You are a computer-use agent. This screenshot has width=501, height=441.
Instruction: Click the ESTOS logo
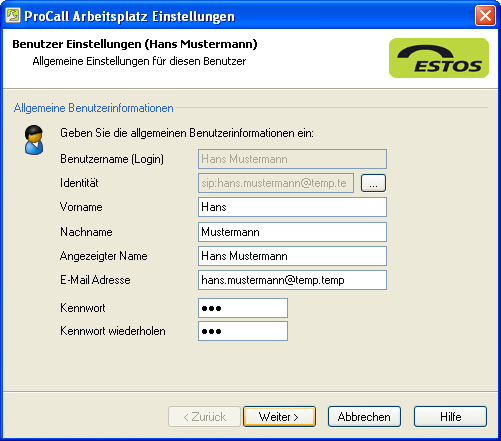pyautogui.click(x=439, y=58)
